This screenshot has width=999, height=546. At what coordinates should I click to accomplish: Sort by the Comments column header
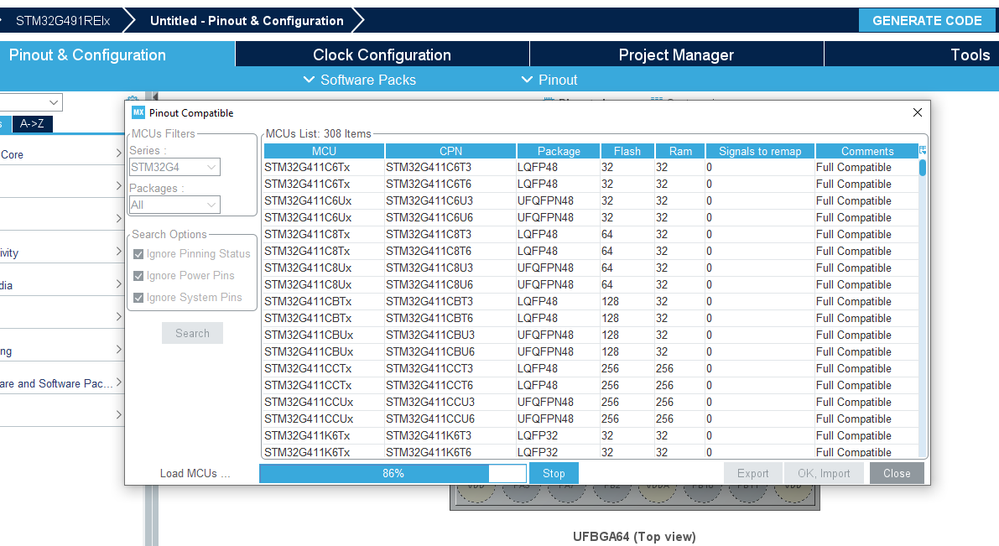point(867,151)
